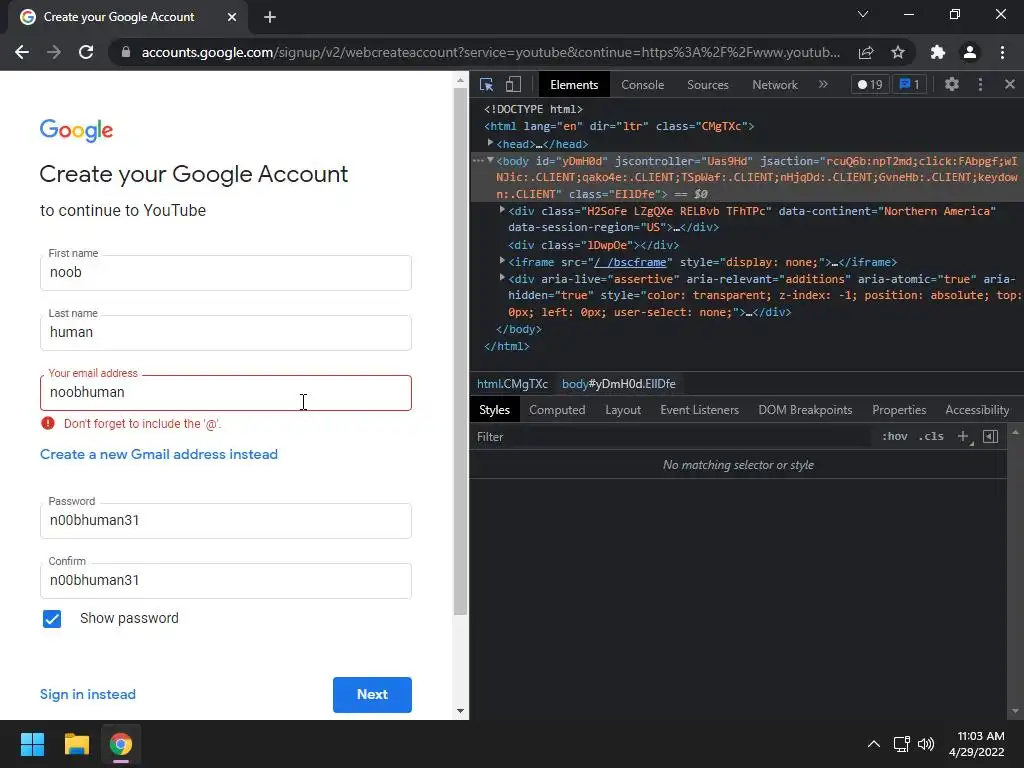Expand the aria-live assertive div node
1024x768 pixels.
tap(502, 278)
